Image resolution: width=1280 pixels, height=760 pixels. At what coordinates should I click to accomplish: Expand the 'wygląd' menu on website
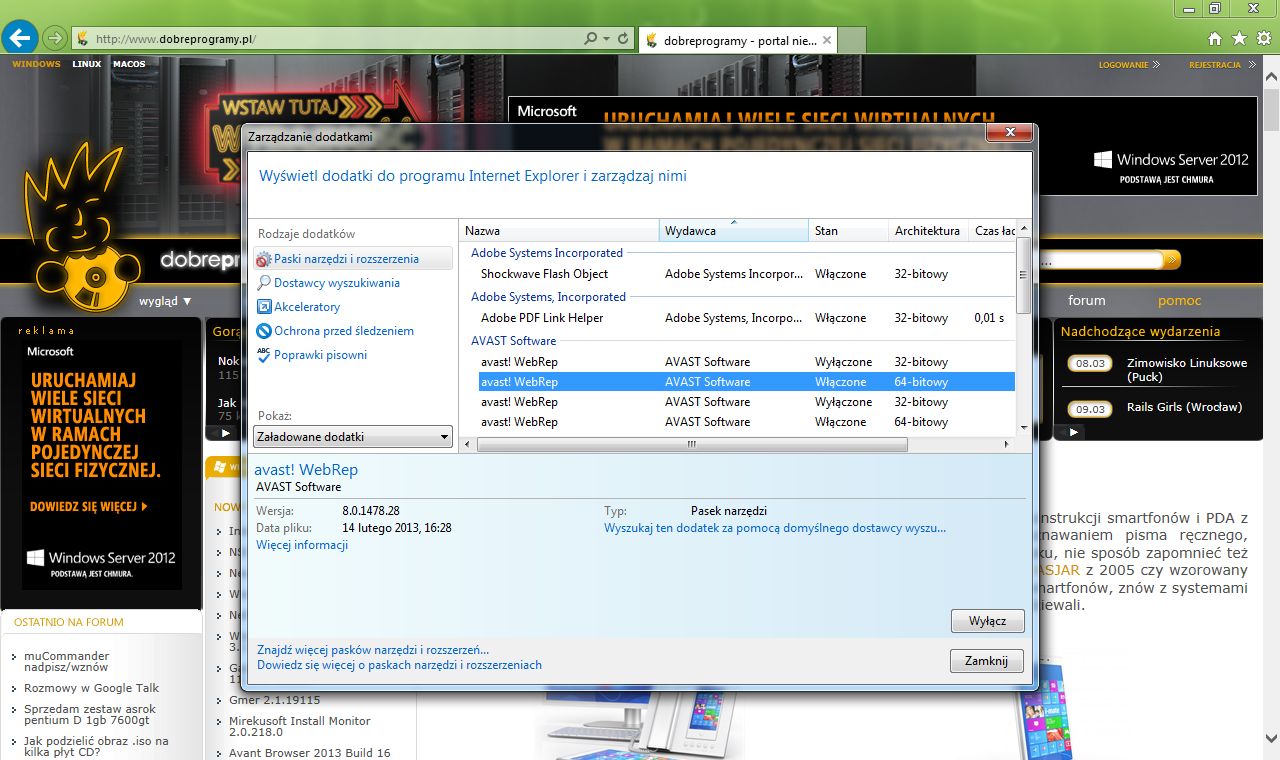(165, 301)
